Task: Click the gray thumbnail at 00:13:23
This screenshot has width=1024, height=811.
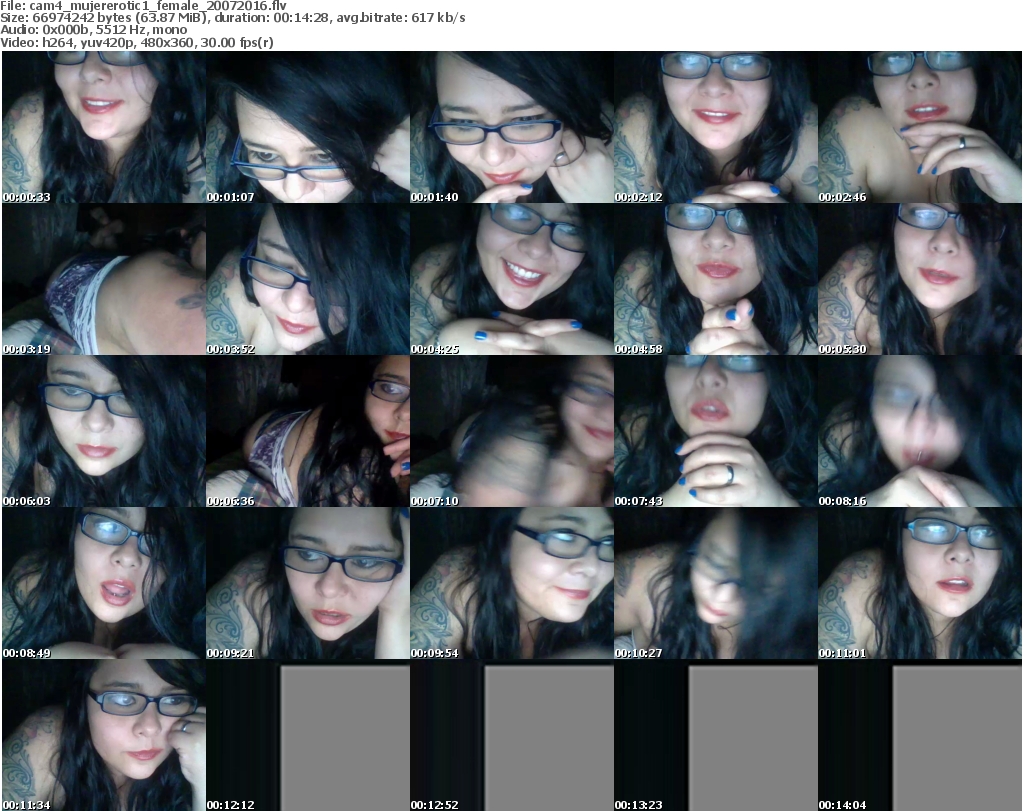Action: coord(716,736)
